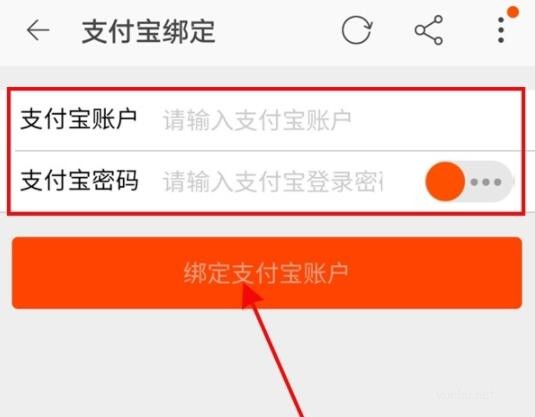Tap the share icon in the header

tap(429, 30)
